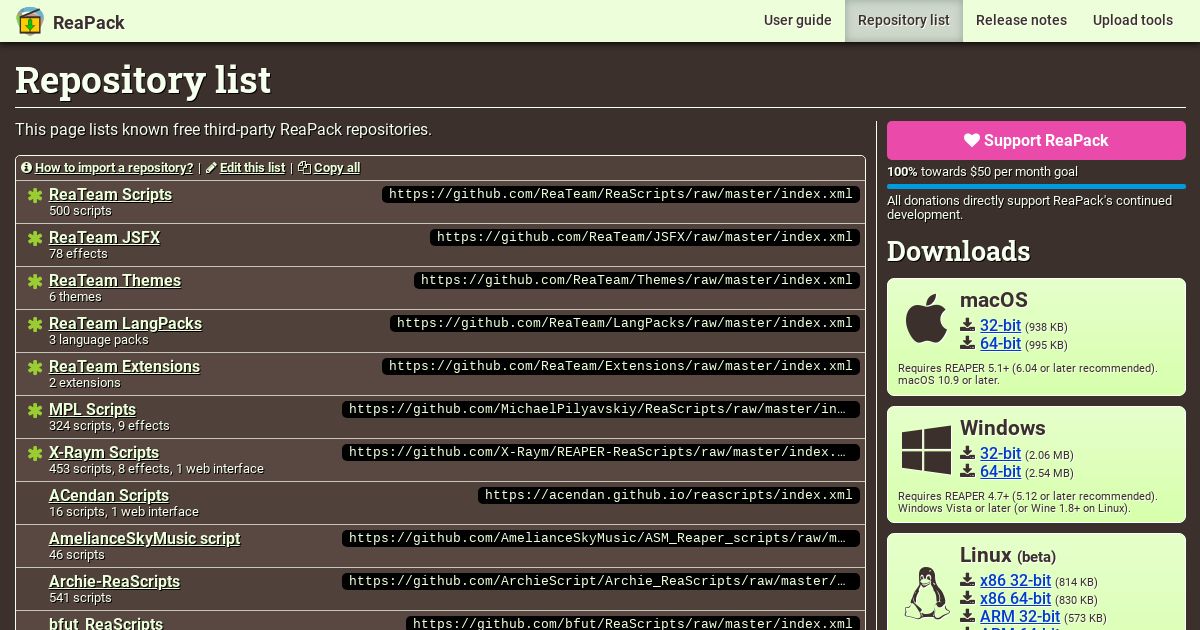Click download icon next to ARM 32-bit

(x=967, y=616)
